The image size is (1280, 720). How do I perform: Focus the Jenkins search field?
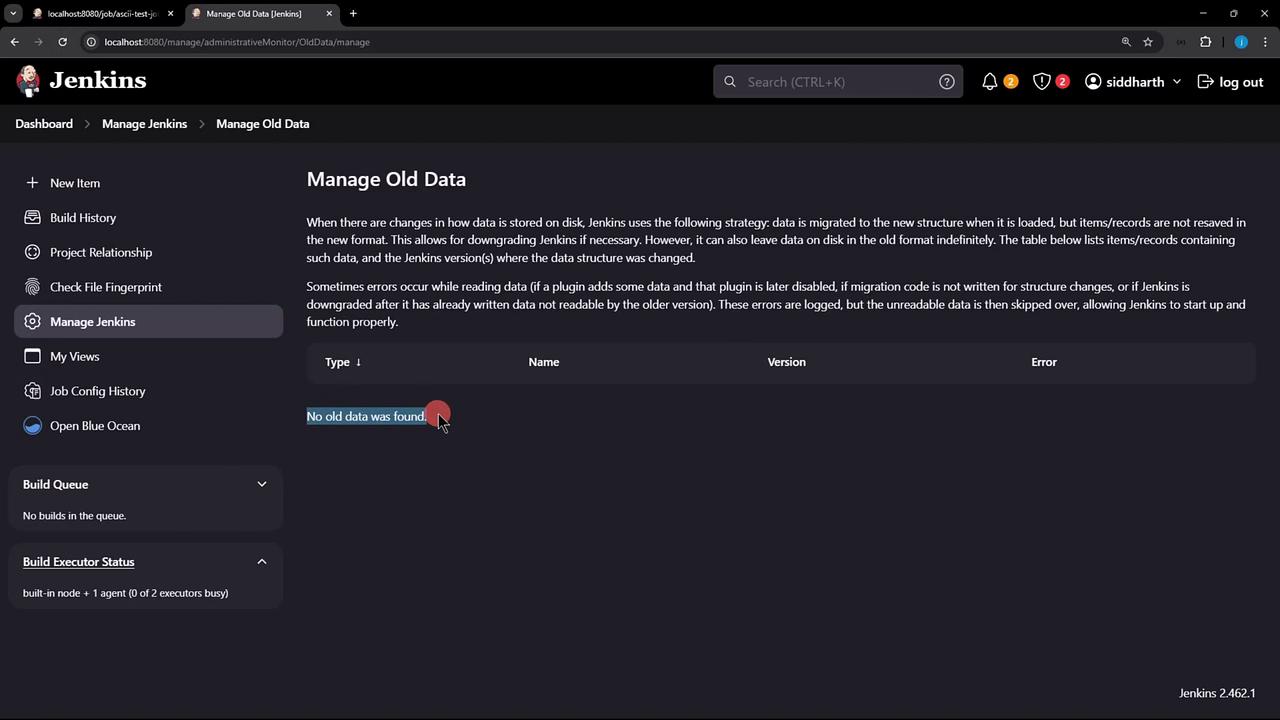838,82
